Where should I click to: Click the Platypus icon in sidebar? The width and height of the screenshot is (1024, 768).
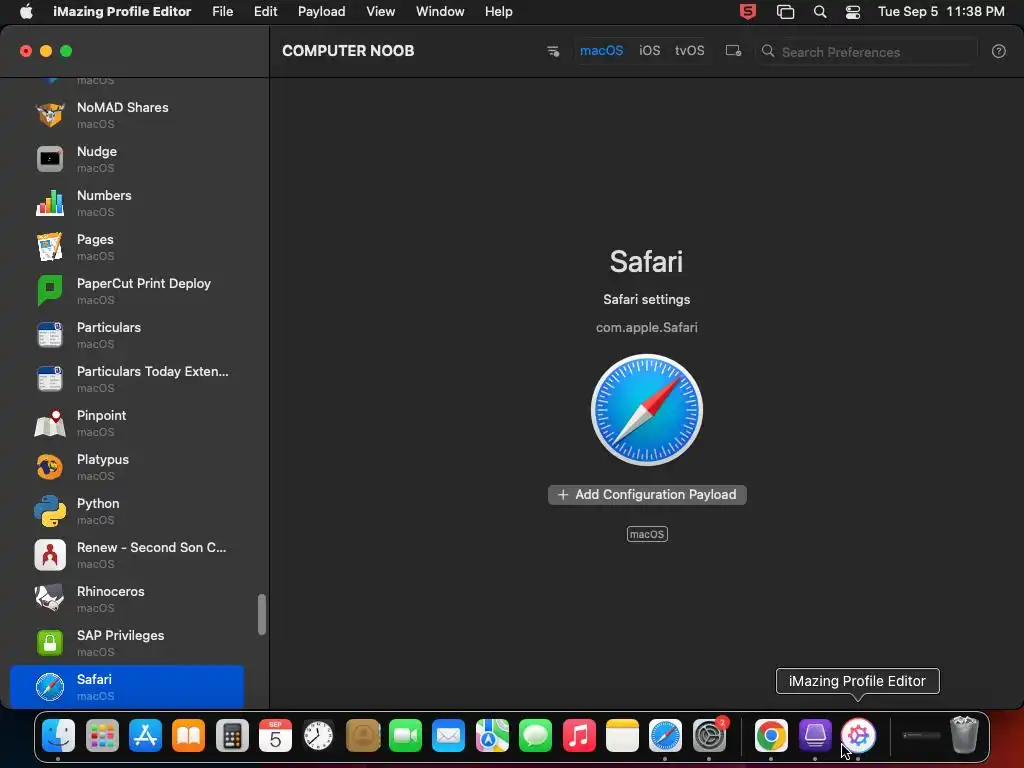(50, 467)
